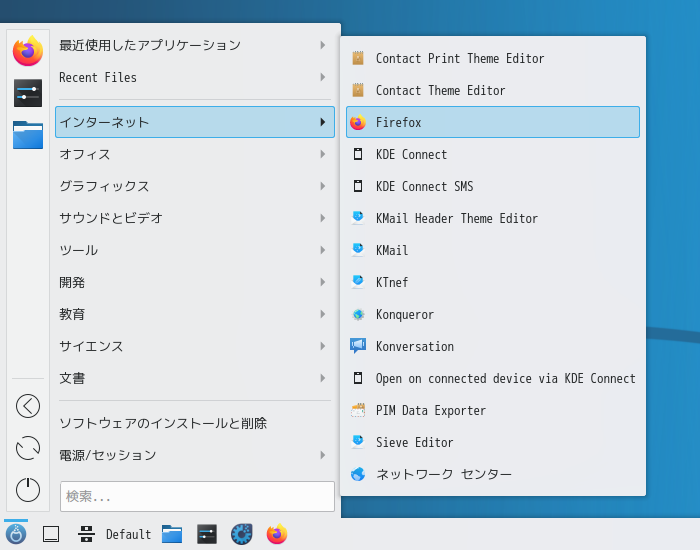Click Contact Print Theme Editor icon
The width and height of the screenshot is (700, 550).
click(358, 58)
